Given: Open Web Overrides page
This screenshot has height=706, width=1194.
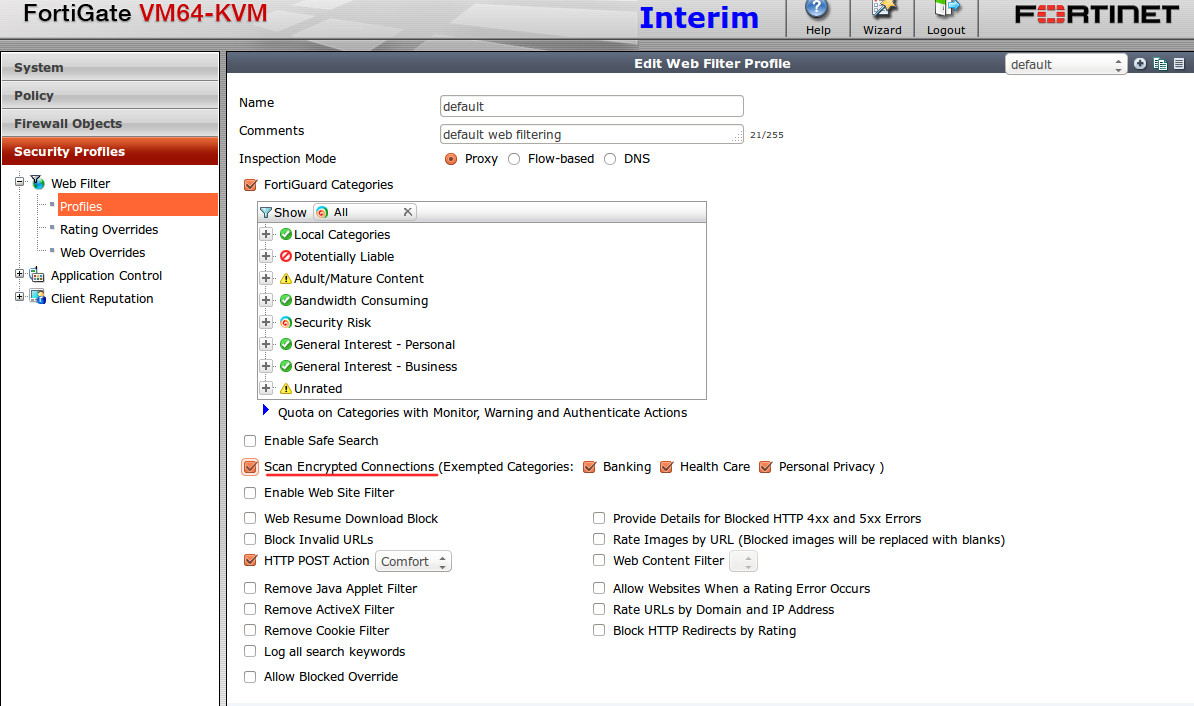Looking at the screenshot, I should tap(102, 252).
